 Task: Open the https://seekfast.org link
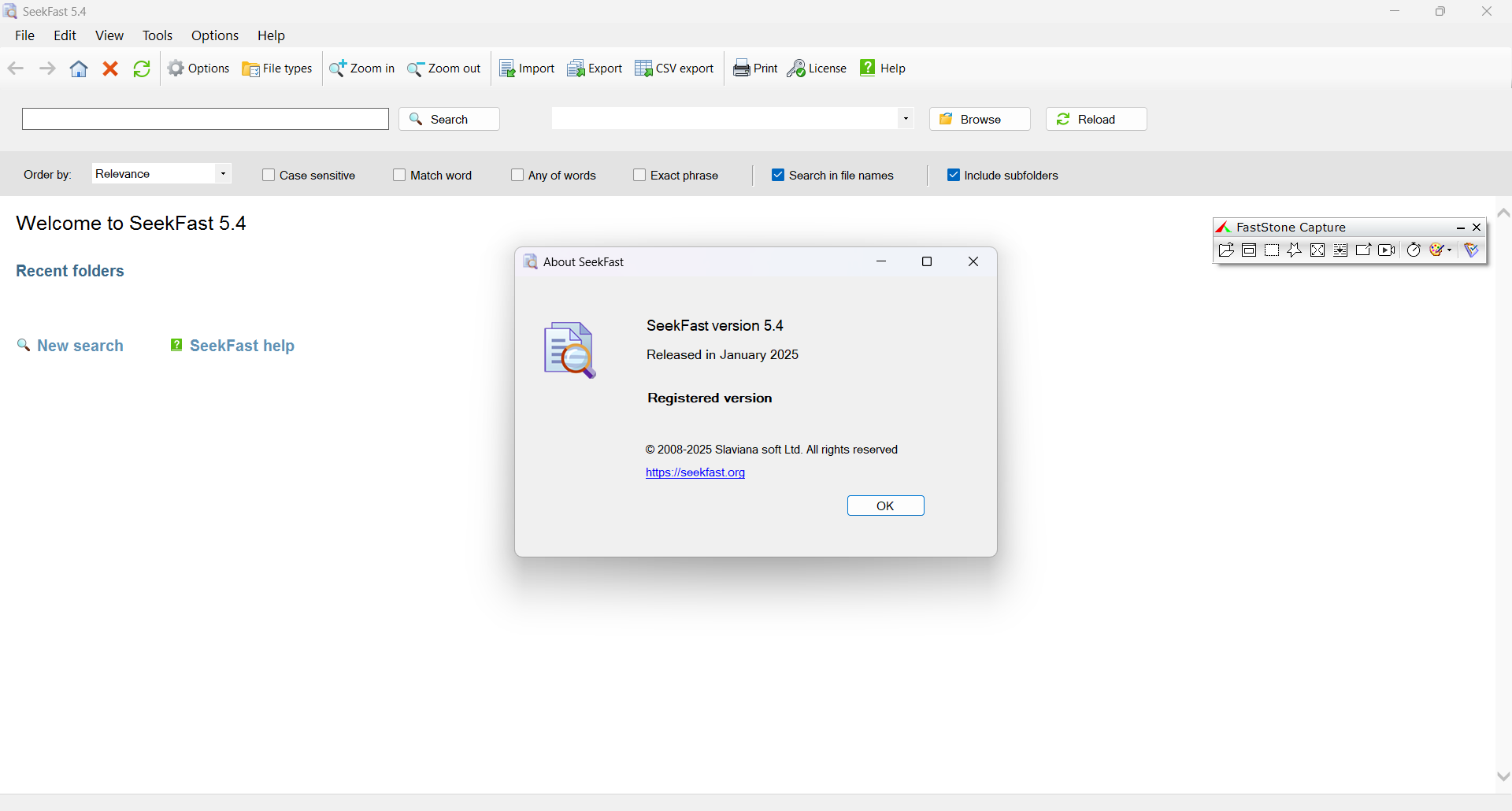[x=695, y=472]
